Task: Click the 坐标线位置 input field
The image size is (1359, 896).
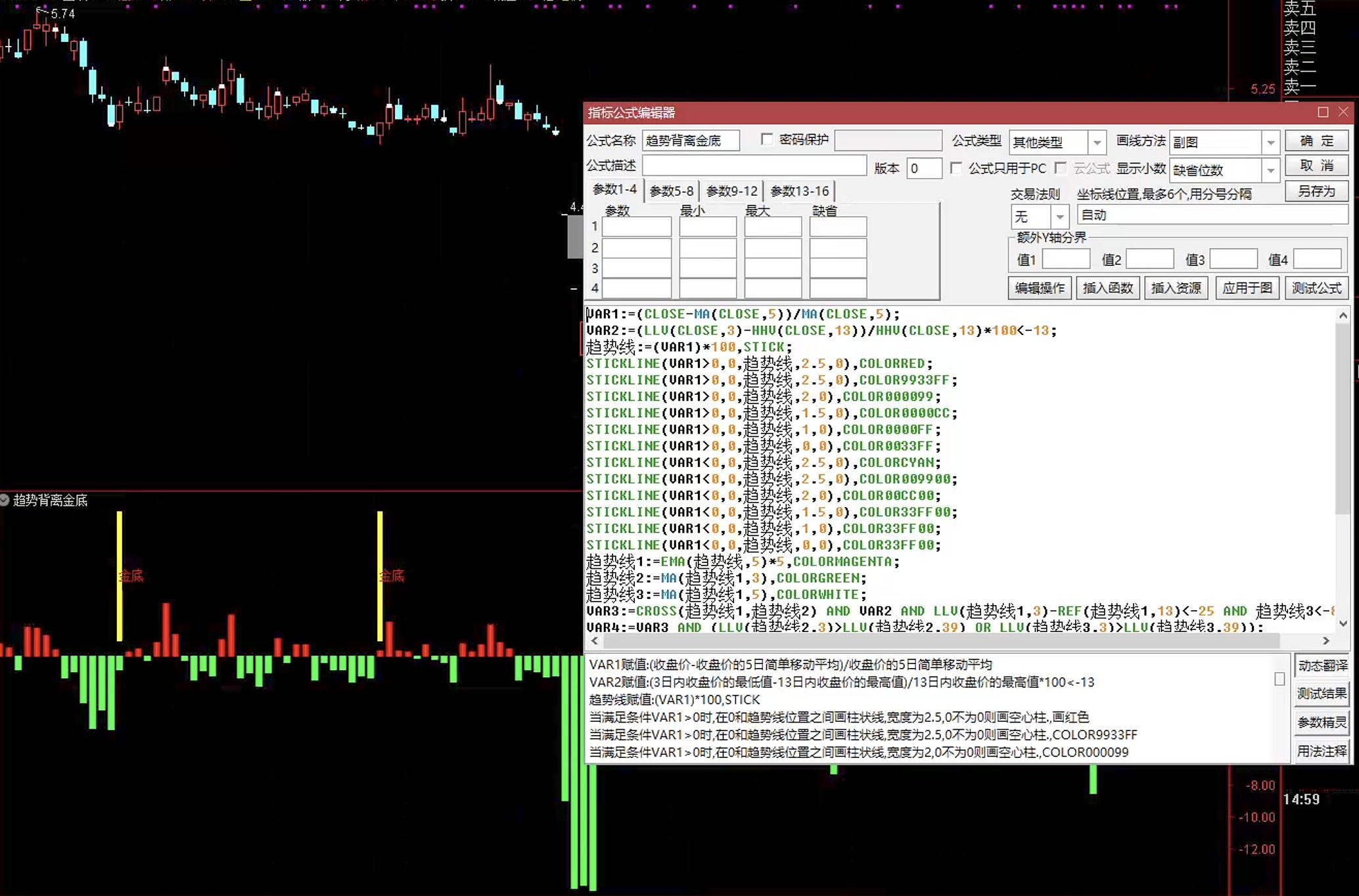Action: pyautogui.click(x=1212, y=215)
